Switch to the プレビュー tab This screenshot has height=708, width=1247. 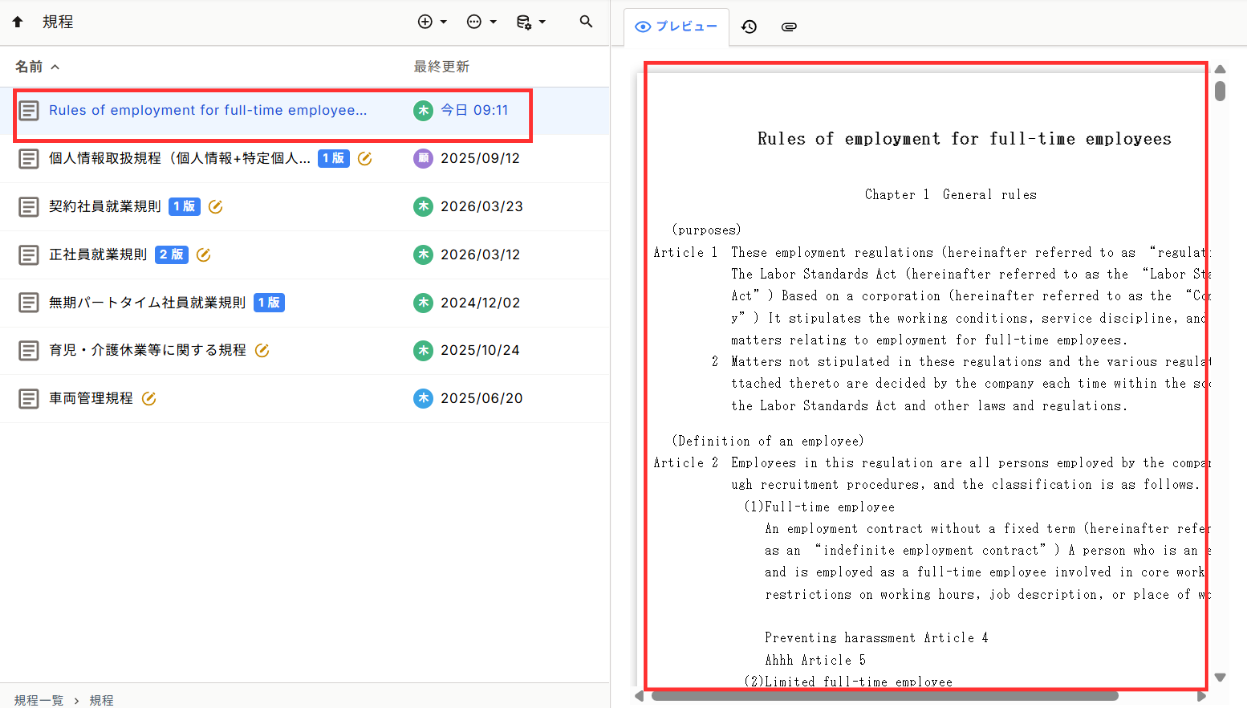pos(677,27)
